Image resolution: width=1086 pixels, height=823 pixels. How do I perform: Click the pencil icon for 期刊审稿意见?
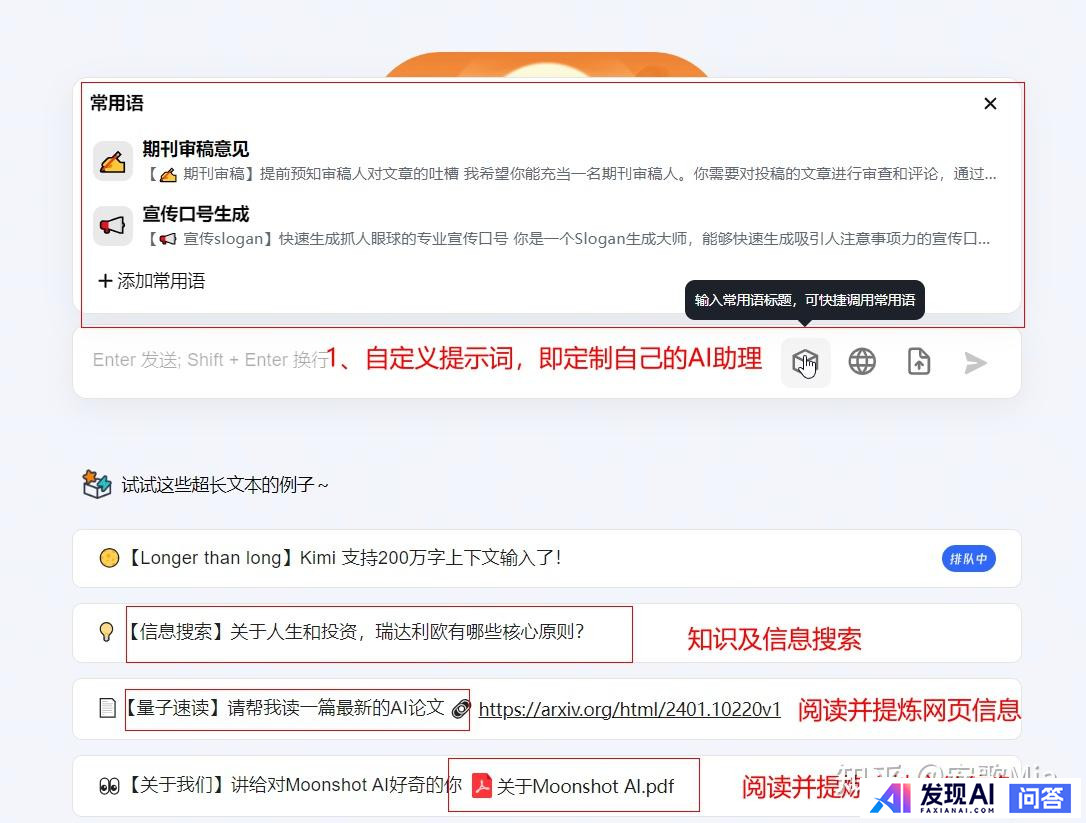(x=113, y=161)
